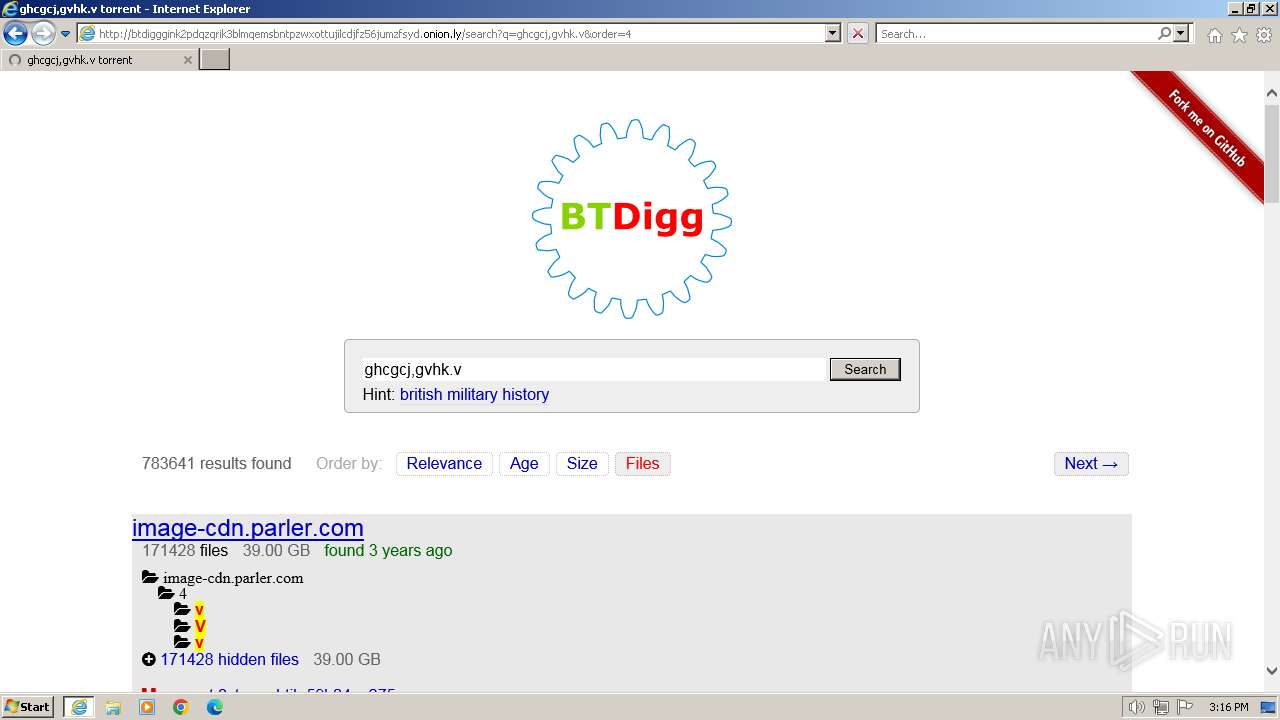The image size is (1280, 720).
Task: Open image-cdn.parler.com result link
Action: click(x=248, y=528)
